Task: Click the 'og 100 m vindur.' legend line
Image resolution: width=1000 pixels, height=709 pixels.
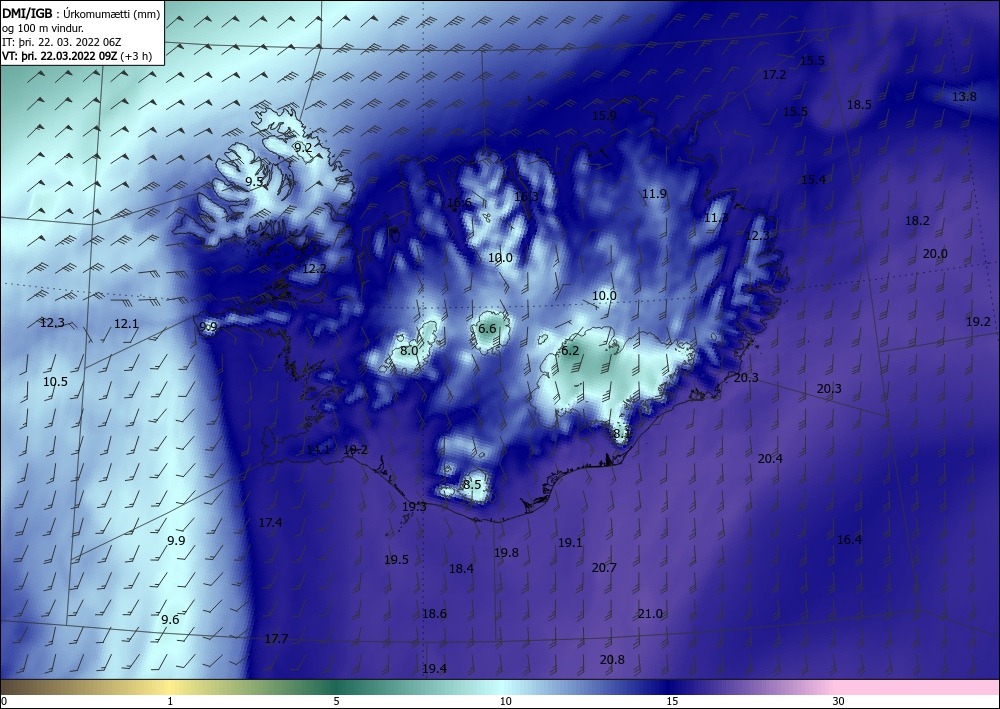Action: pyautogui.click(x=43, y=28)
